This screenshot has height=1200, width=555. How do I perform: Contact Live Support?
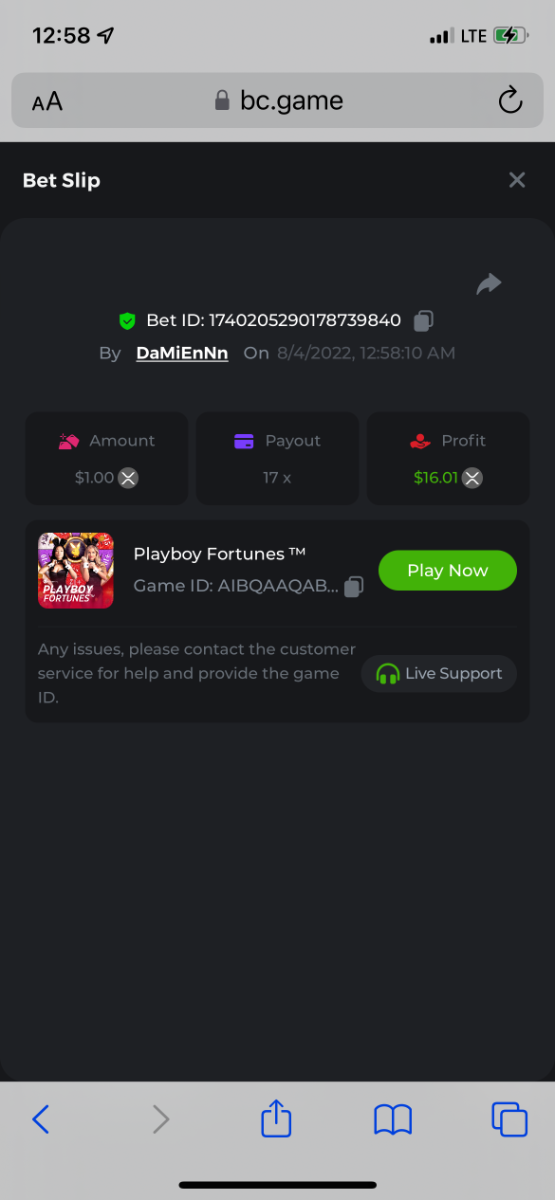pos(439,673)
